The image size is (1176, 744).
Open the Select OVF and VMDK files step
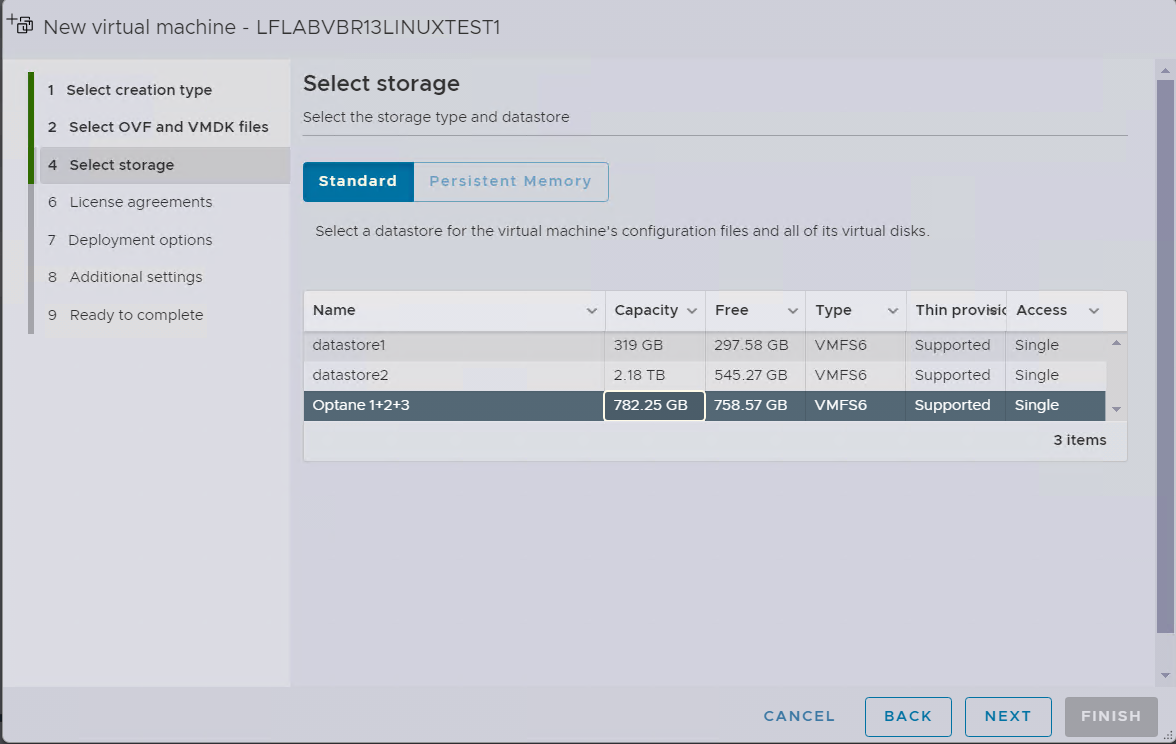[167, 126]
